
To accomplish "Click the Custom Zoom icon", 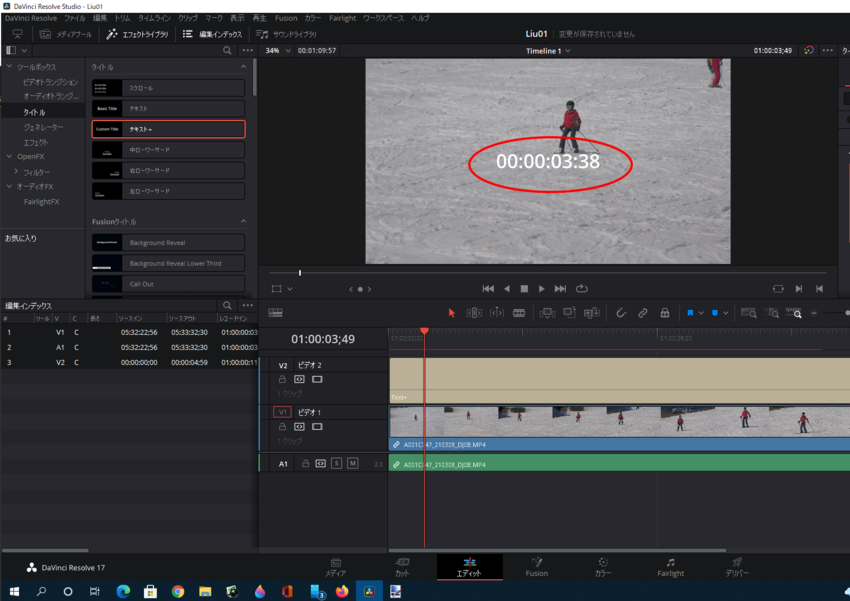I will (x=794, y=313).
